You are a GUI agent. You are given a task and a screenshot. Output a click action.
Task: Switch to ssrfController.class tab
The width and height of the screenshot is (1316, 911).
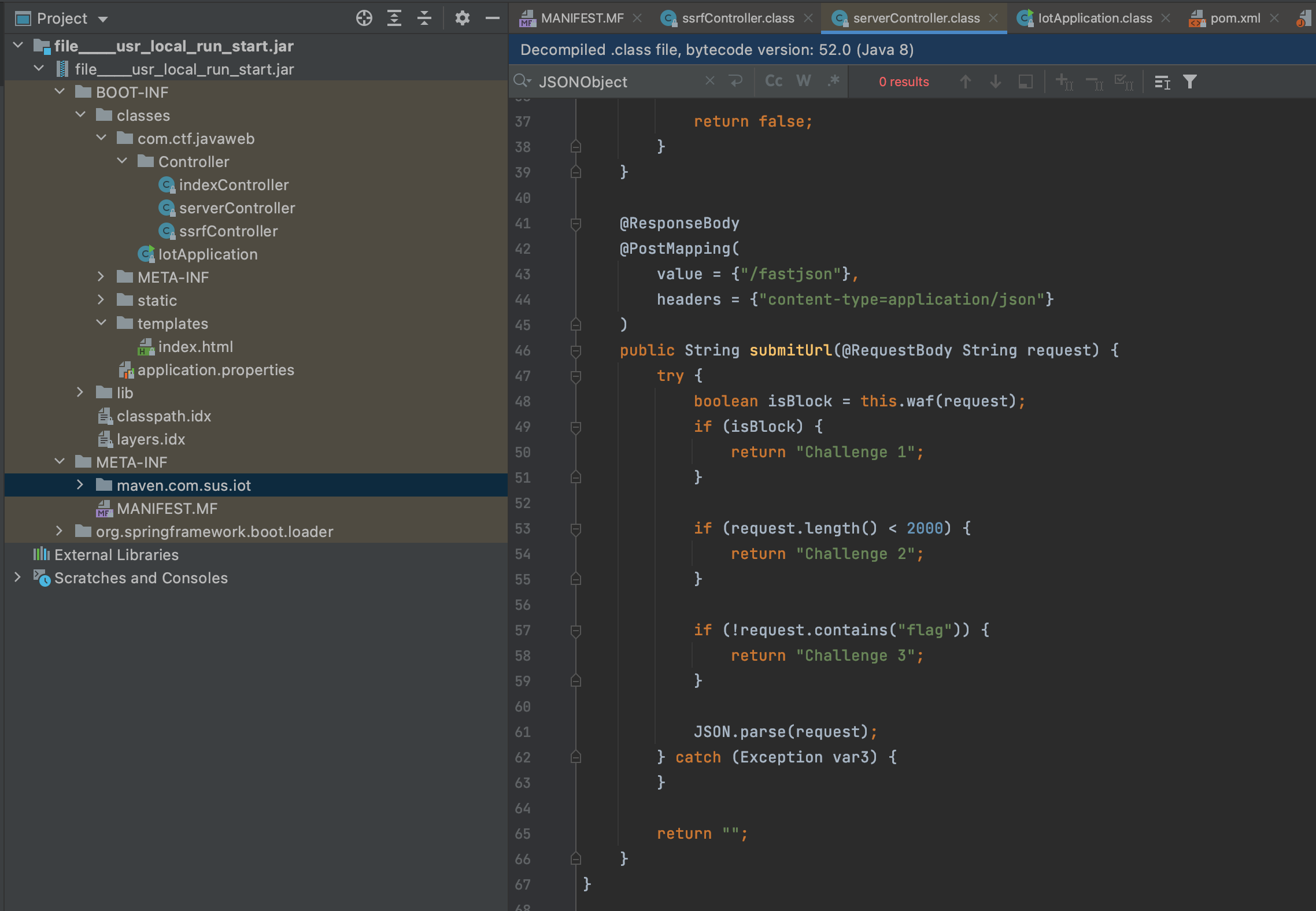click(x=737, y=18)
